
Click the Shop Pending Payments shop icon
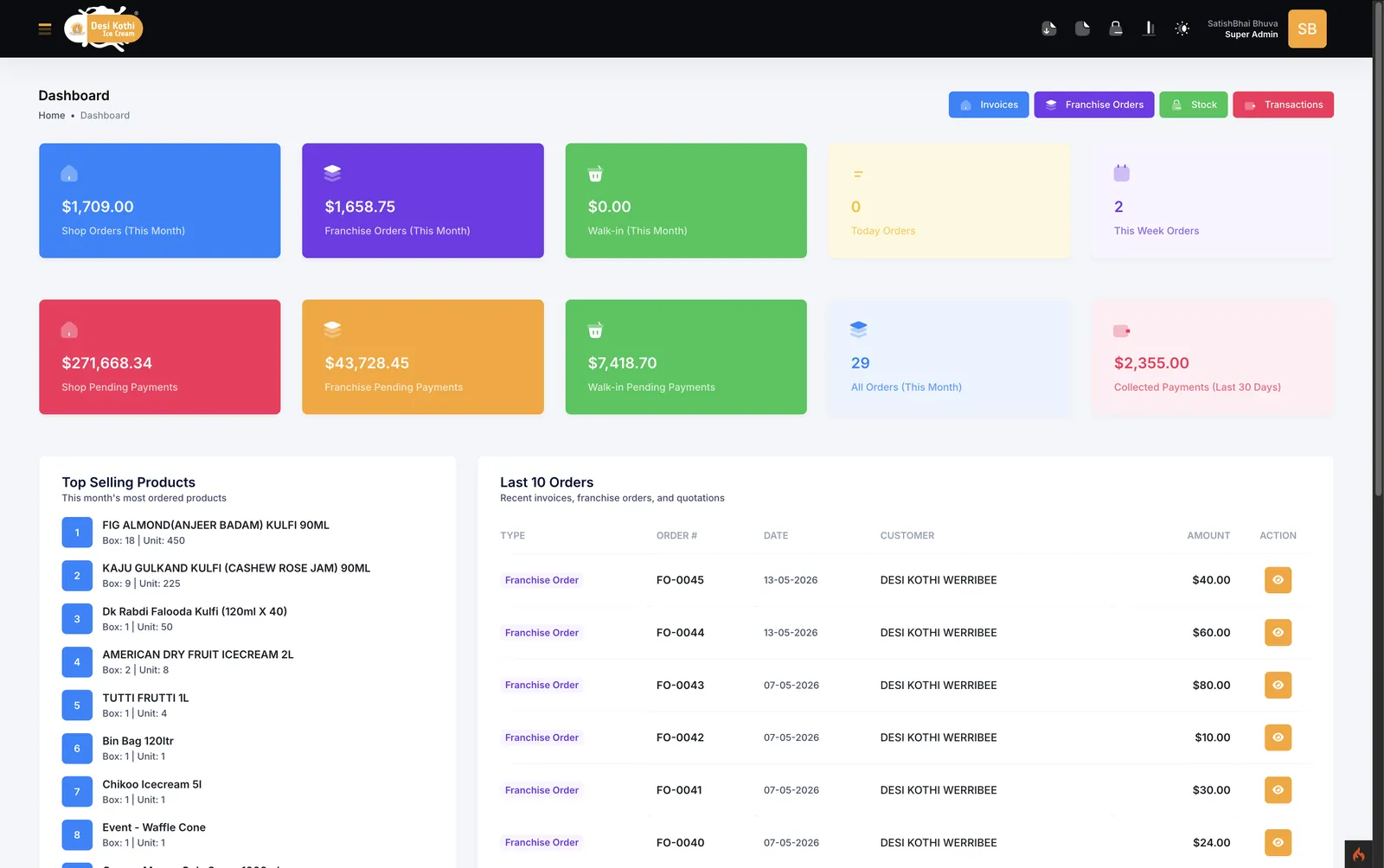(x=69, y=330)
